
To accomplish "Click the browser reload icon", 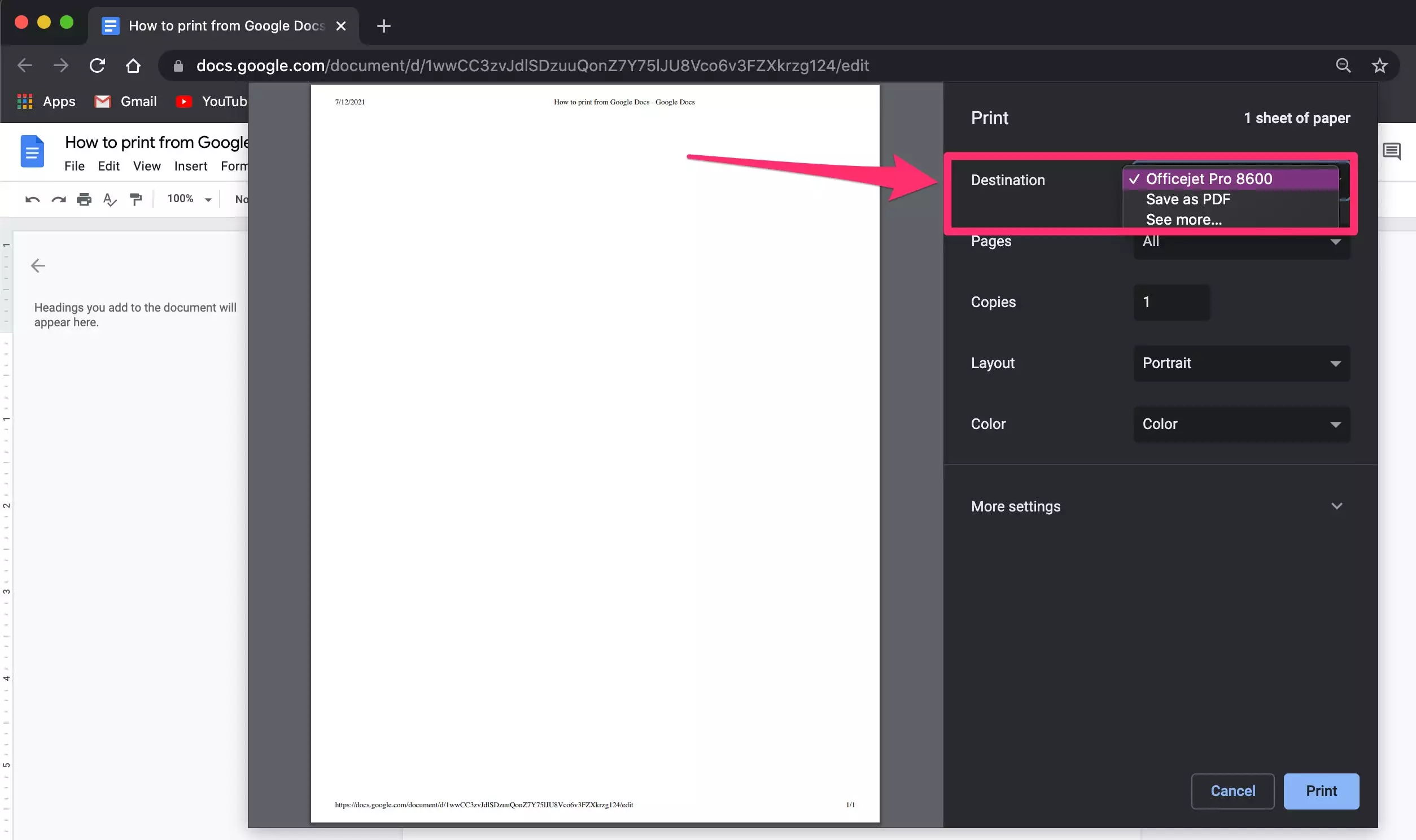I will [x=97, y=65].
